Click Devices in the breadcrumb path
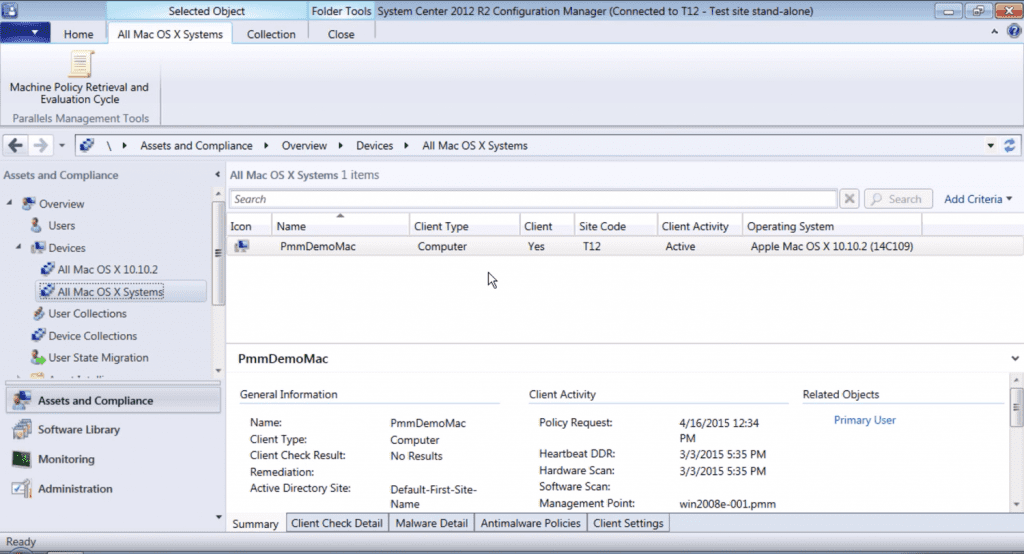The height and width of the screenshot is (554, 1024). click(x=374, y=146)
